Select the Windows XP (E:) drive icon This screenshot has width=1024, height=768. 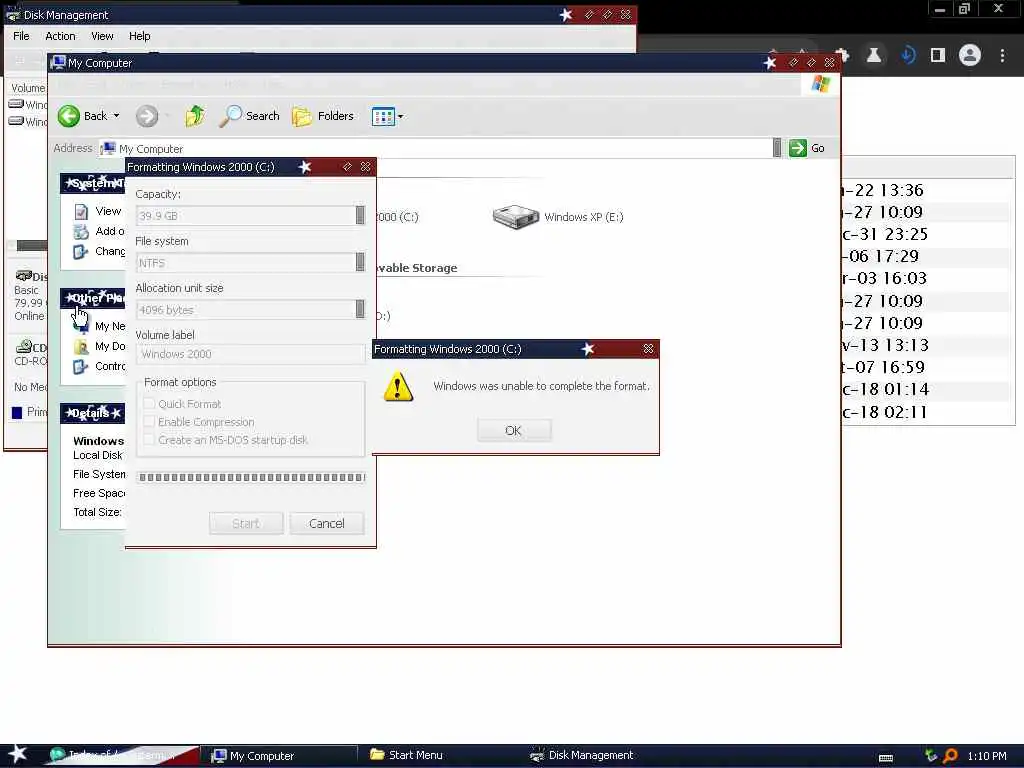(516, 217)
